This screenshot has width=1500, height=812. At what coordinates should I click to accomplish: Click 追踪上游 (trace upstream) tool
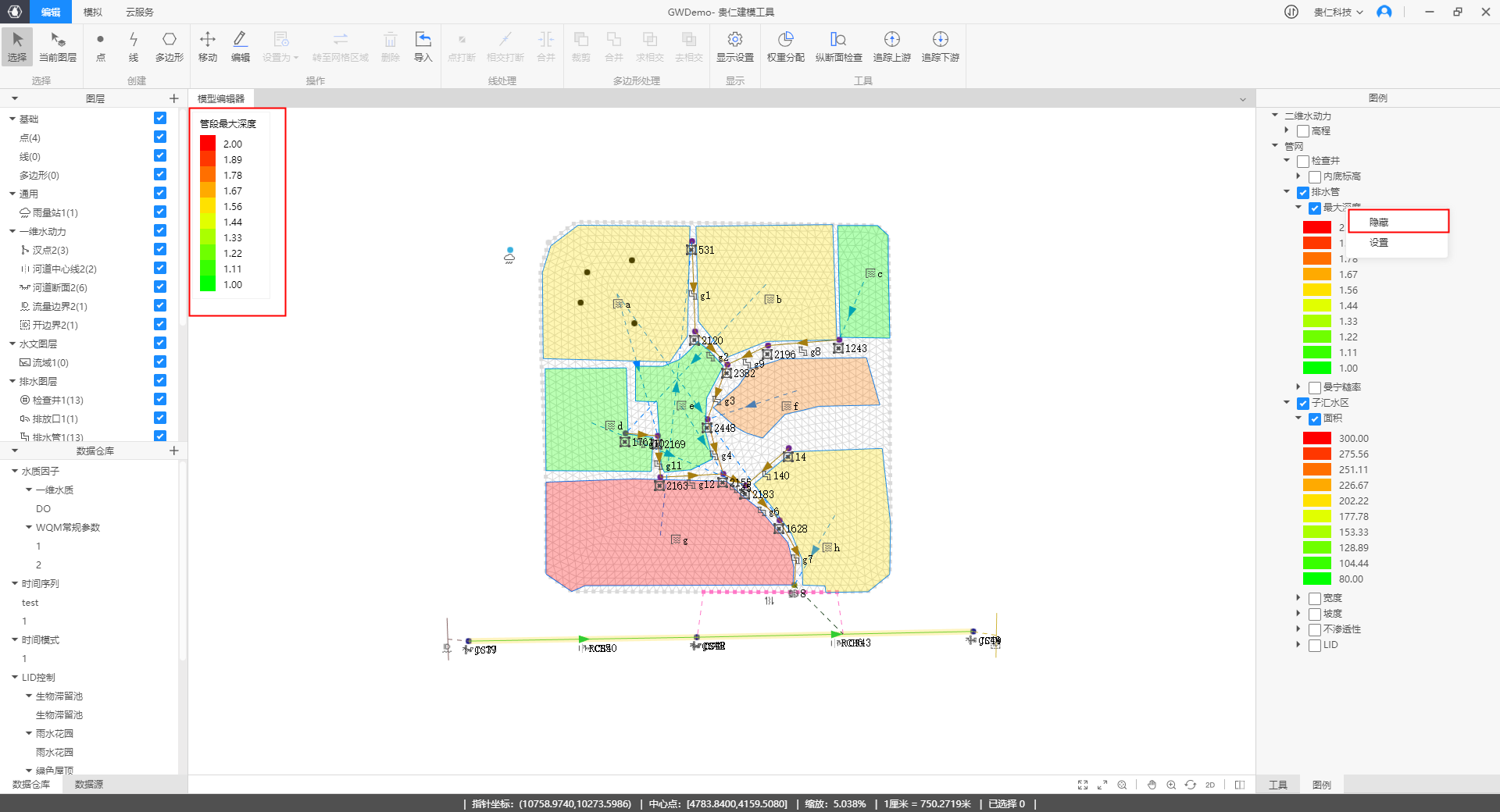click(892, 47)
